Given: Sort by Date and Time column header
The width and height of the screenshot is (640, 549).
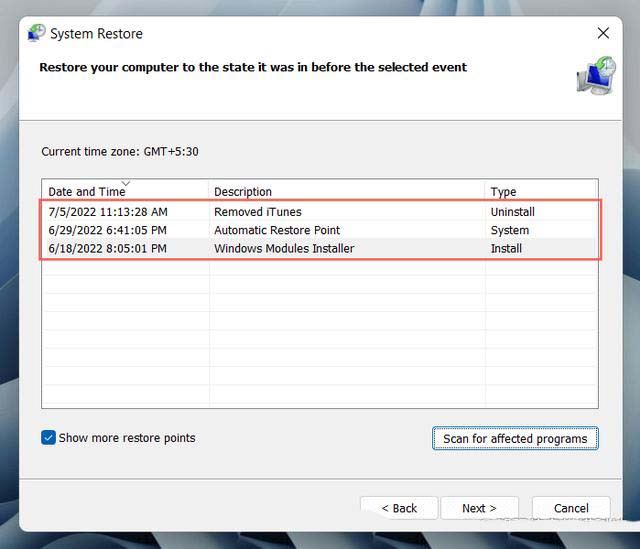Looking at the screenshot, I should pyautogui.click(x=87, y=191).
